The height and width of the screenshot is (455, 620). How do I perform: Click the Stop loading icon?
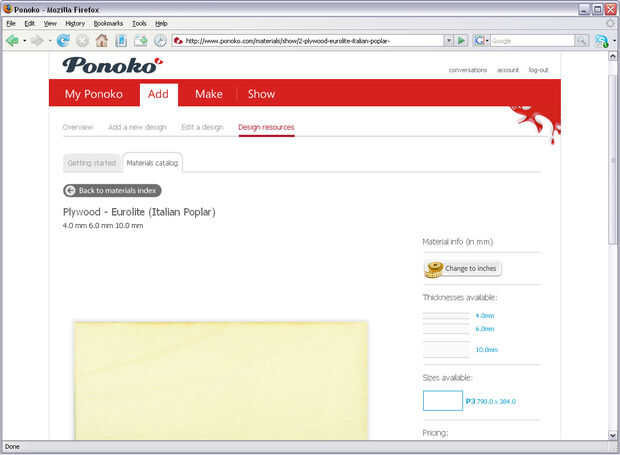[82, 40]
